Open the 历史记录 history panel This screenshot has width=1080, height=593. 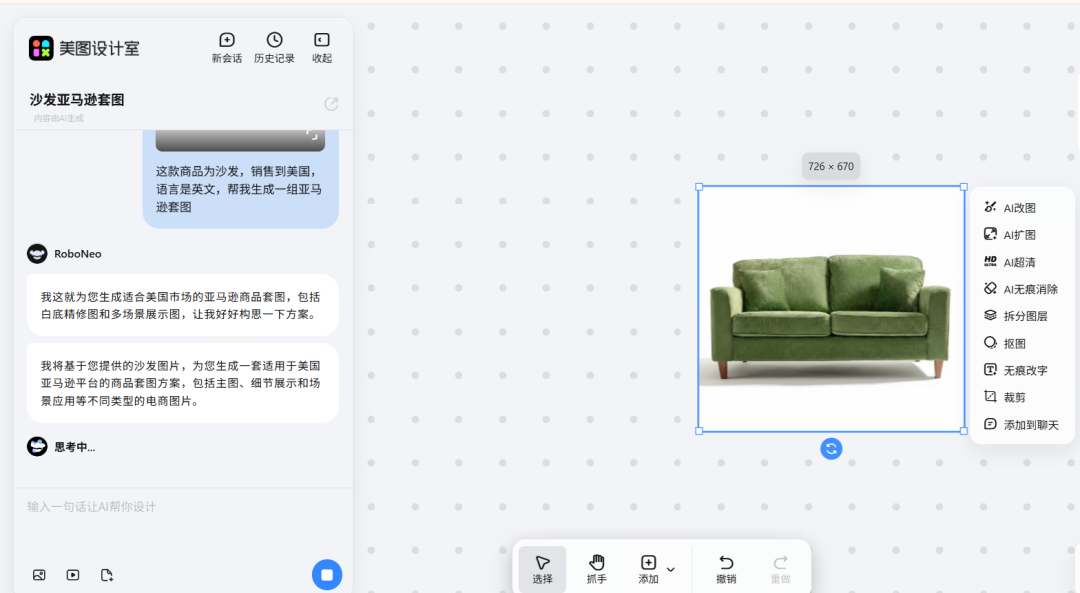coord(274,47)
